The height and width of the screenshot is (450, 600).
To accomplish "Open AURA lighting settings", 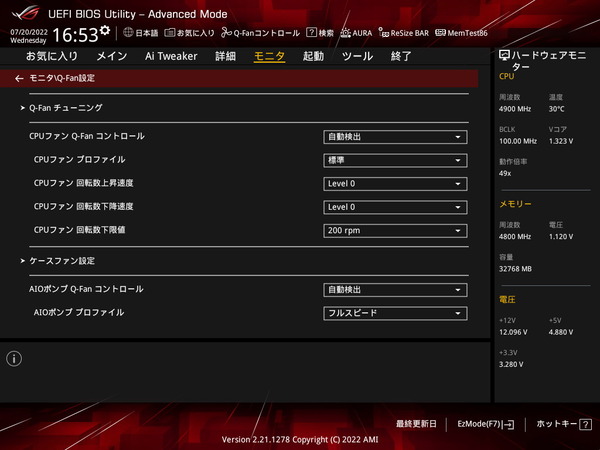I will [356, 33].
